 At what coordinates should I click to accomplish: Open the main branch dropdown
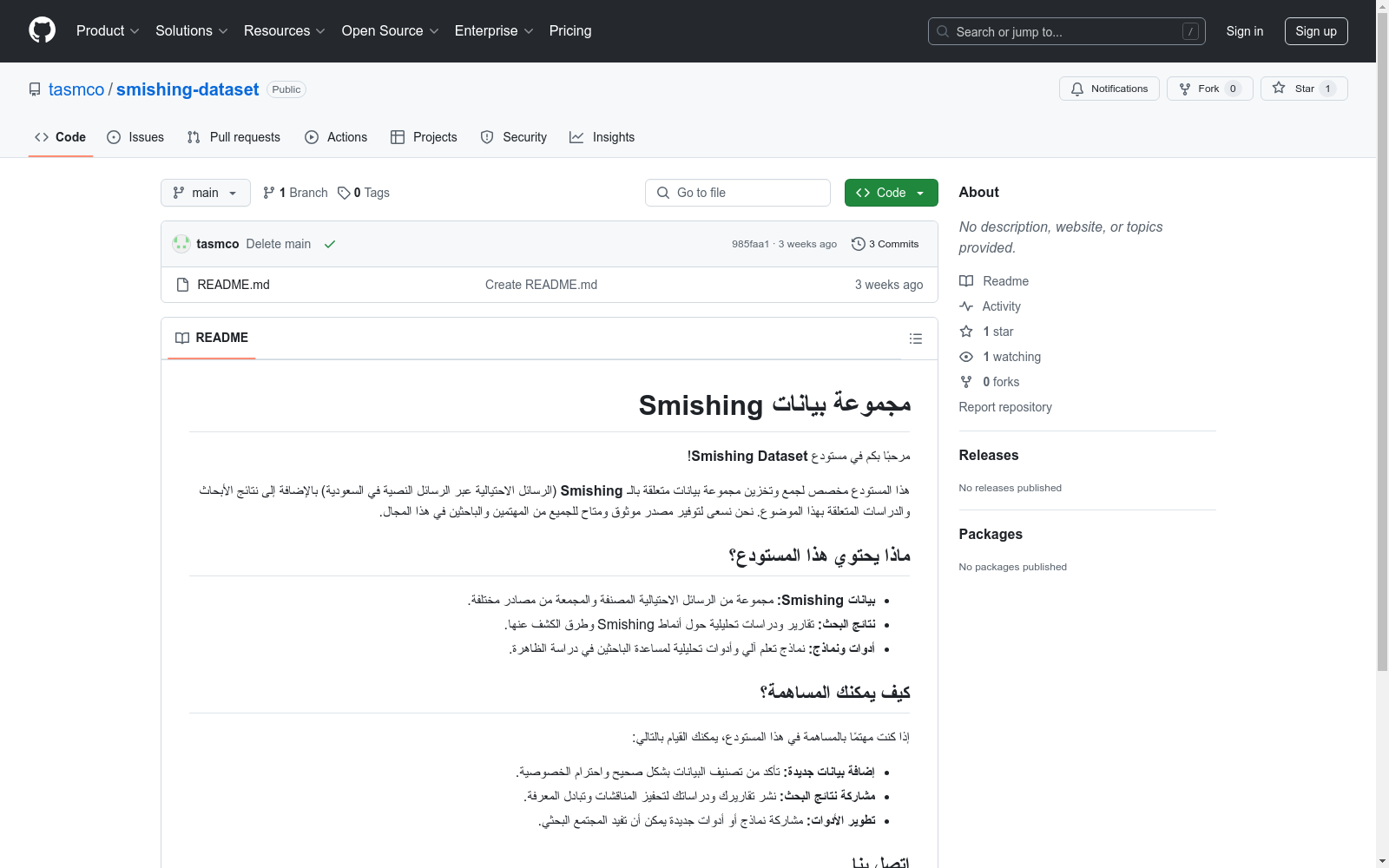pyautogui.click(x=205, y=193)
